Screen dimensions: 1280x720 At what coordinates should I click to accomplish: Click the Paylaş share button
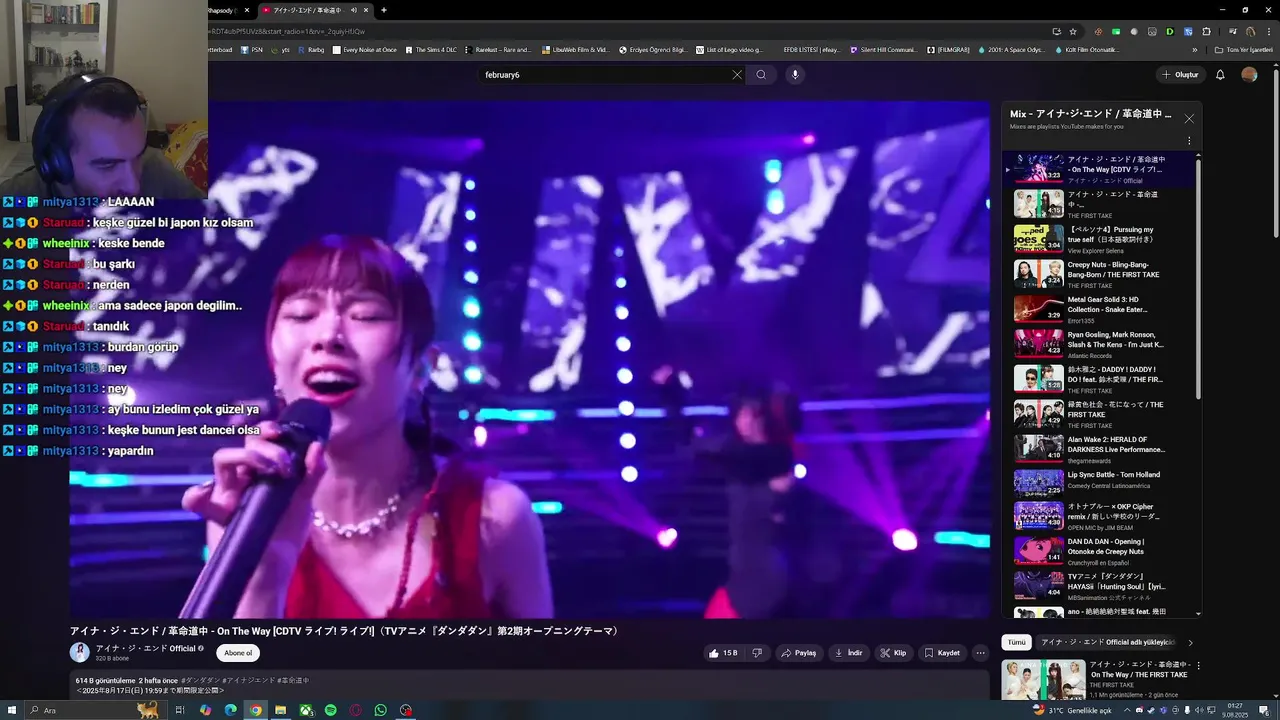798,653
